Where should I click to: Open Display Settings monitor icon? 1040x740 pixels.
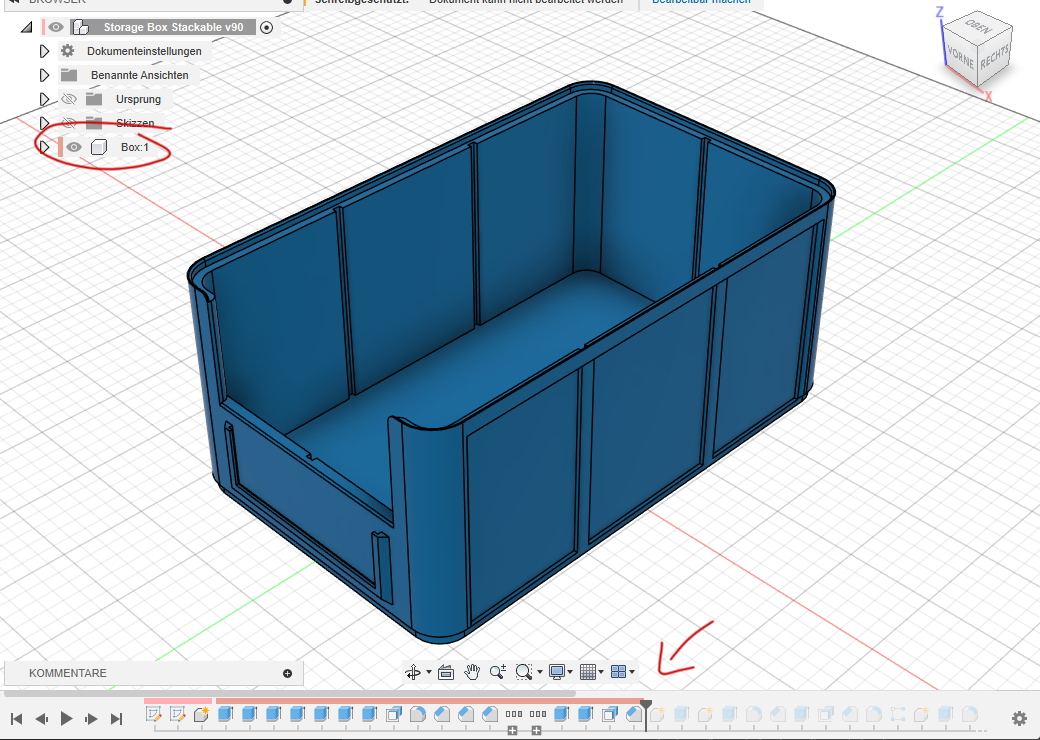(x=556, y=672)
